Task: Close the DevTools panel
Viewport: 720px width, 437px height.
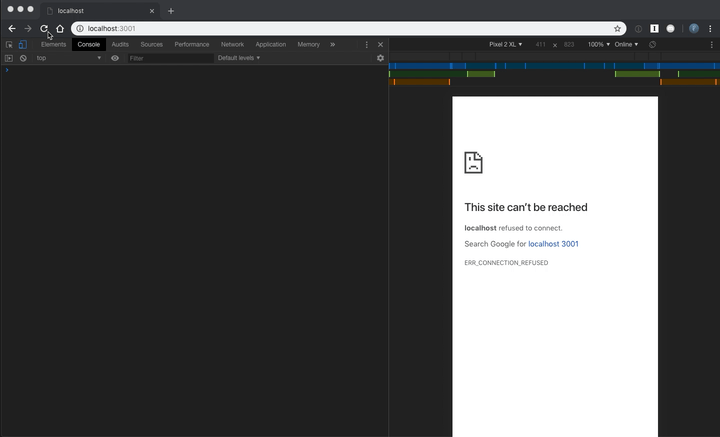Action: pyautogui.click(x=380, y=45)
